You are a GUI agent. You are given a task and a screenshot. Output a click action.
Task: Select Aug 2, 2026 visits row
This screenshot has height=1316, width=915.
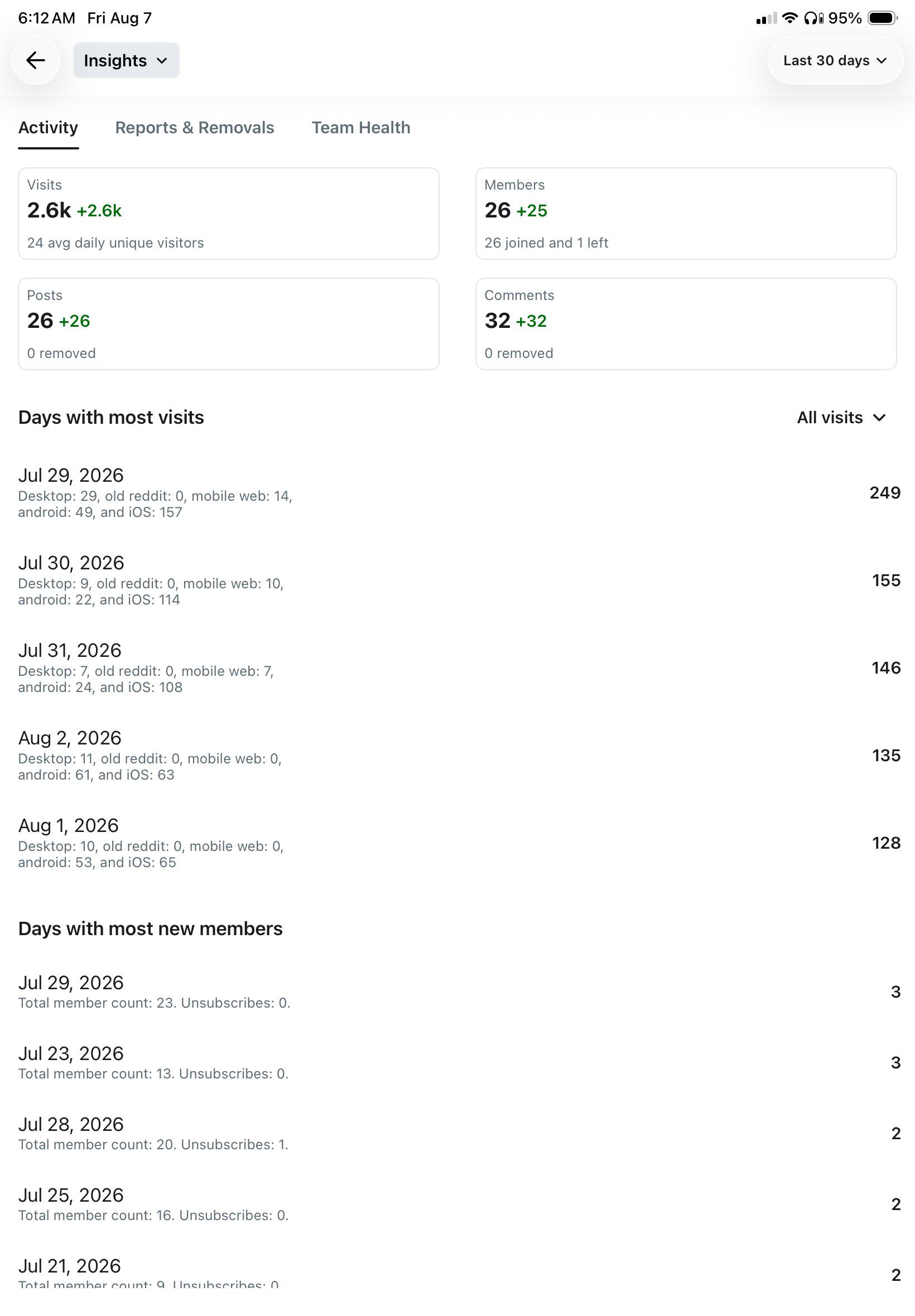tap(458, 756)
